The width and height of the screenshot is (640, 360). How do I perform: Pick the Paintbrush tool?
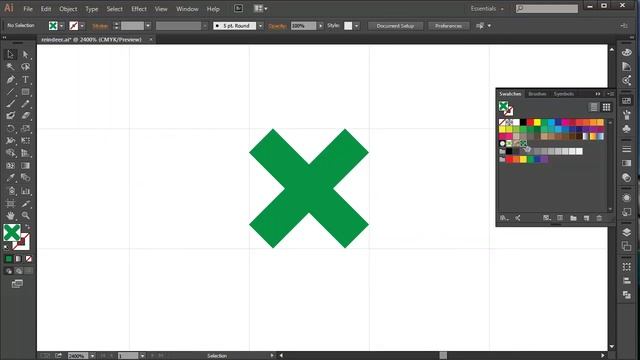coord(11,104)
